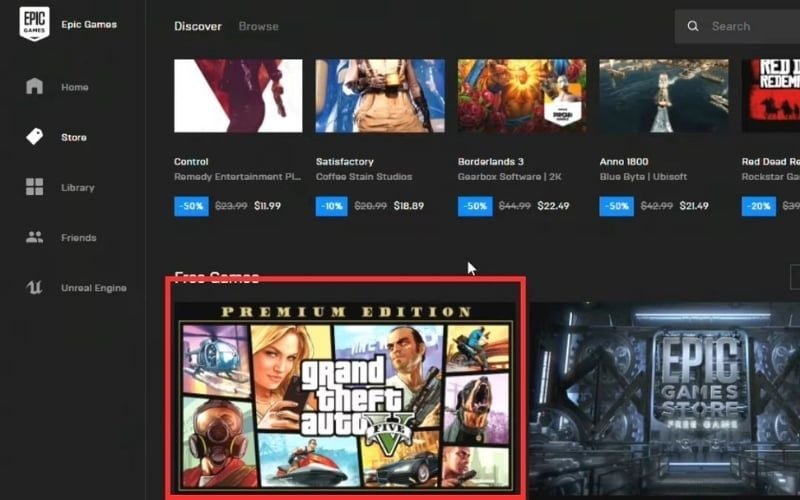Image resolution: width=800 pixels, height=500 pixels.
Task: Click the struck-through $42.99 price
Action: coord(657,206)
